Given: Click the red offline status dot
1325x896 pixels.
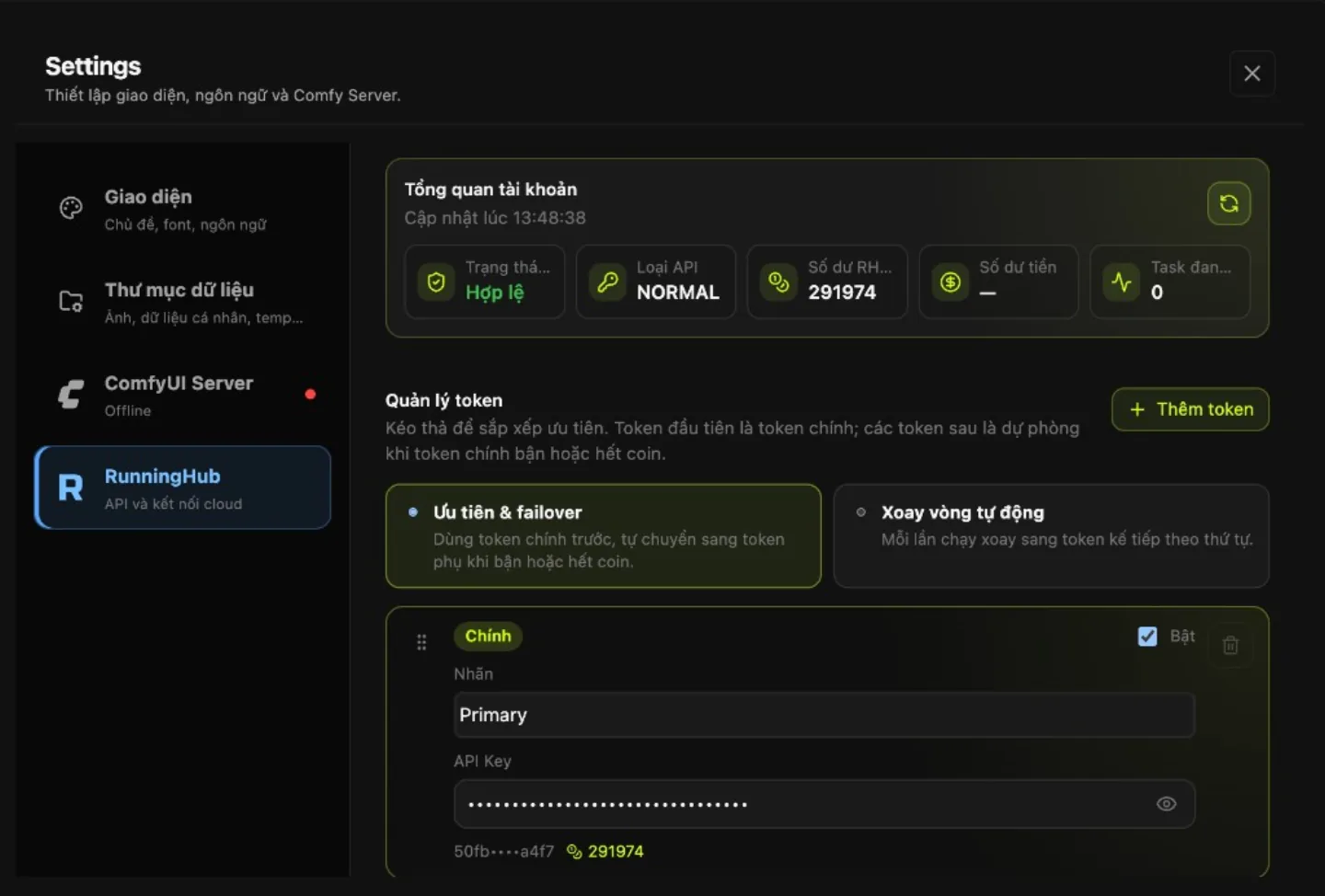Looking at the screenshot, I should click(x=310, y=394).
